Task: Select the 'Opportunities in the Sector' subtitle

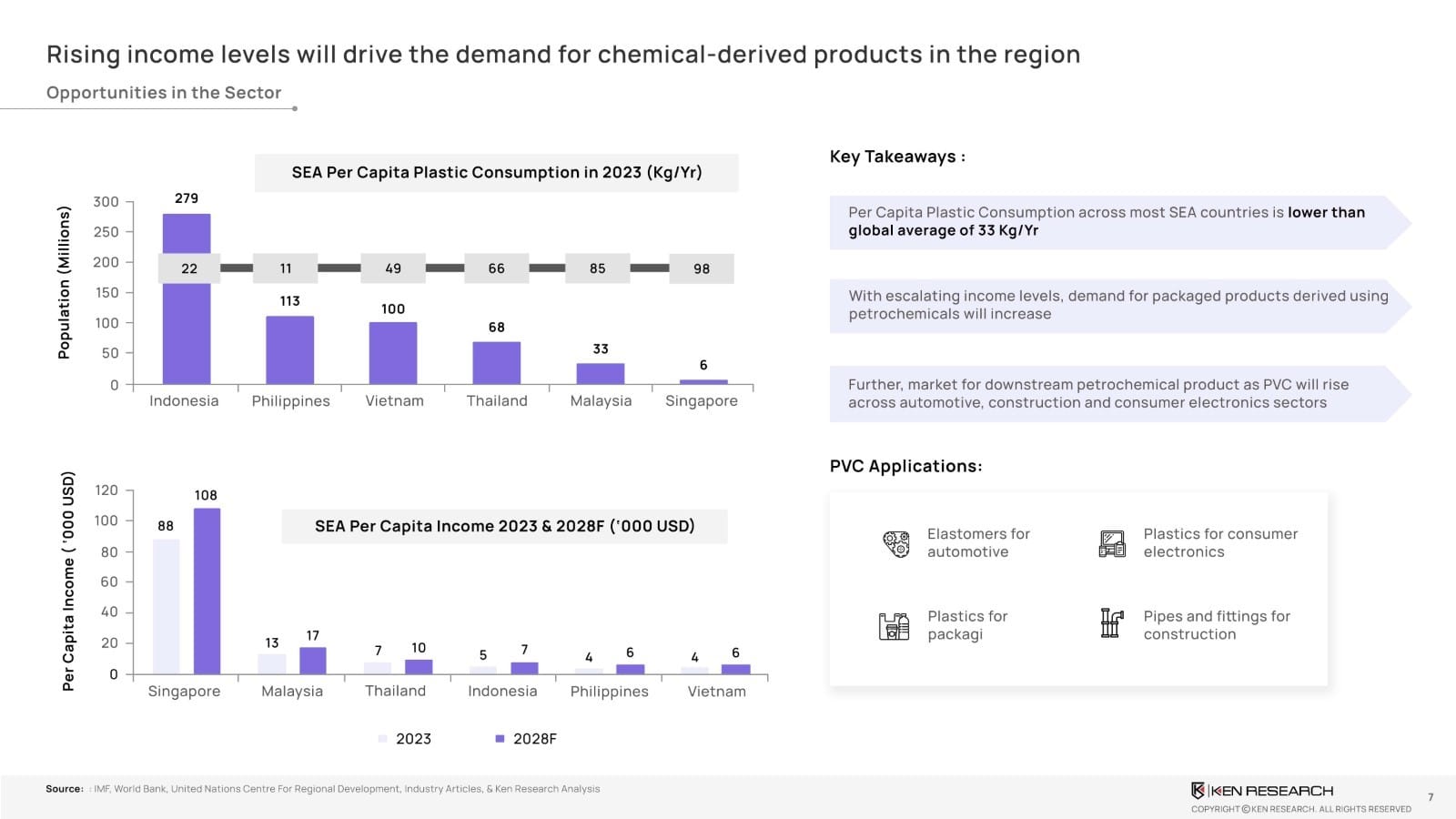Action: [164, 93]
